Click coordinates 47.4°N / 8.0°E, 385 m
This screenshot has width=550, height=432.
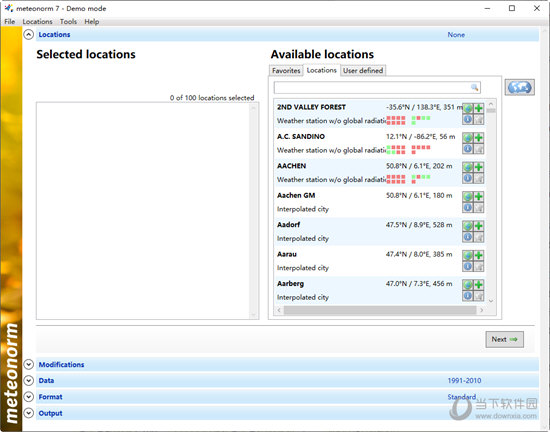point(419,255)
